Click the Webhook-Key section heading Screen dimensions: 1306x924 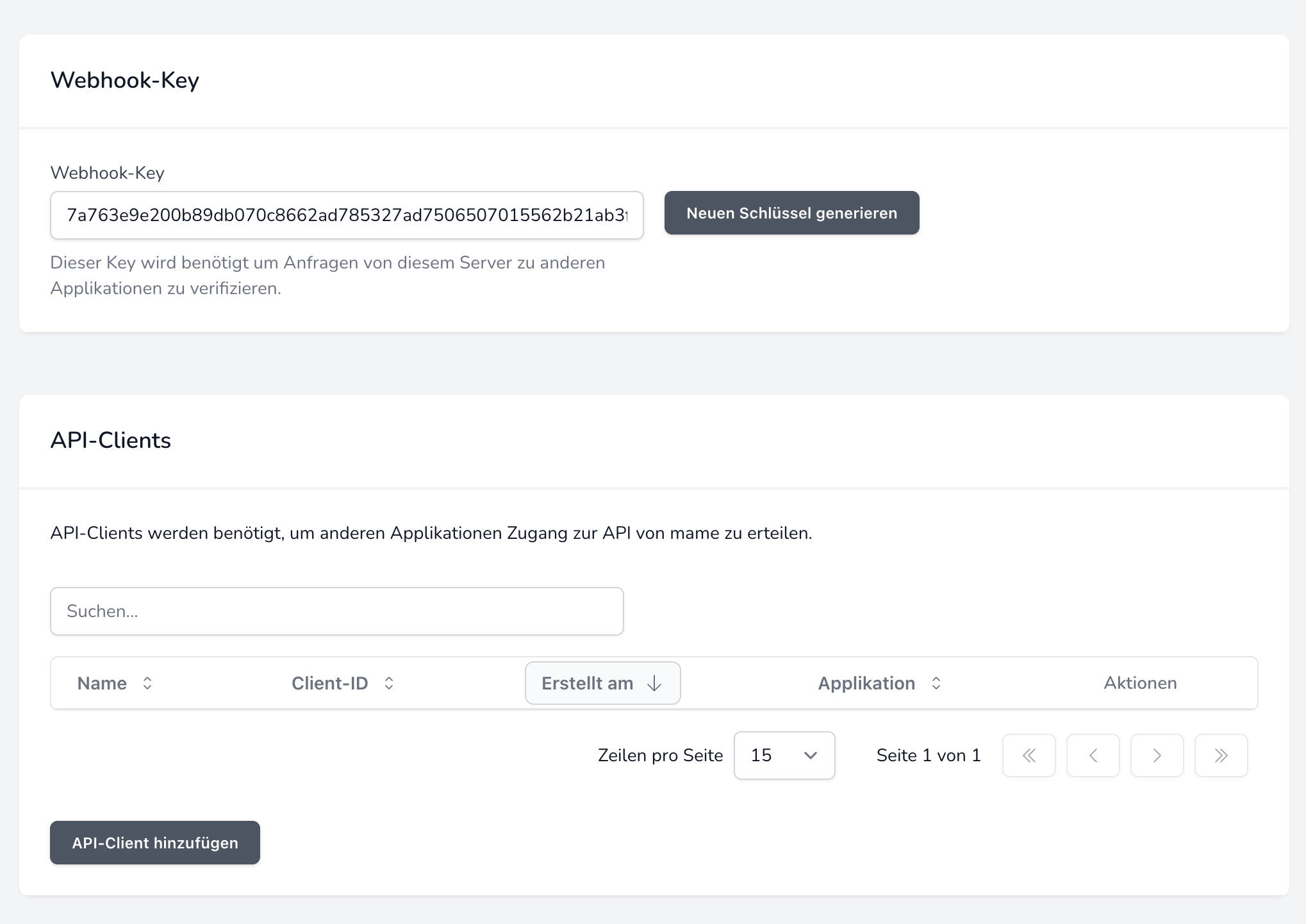(125, 80)
